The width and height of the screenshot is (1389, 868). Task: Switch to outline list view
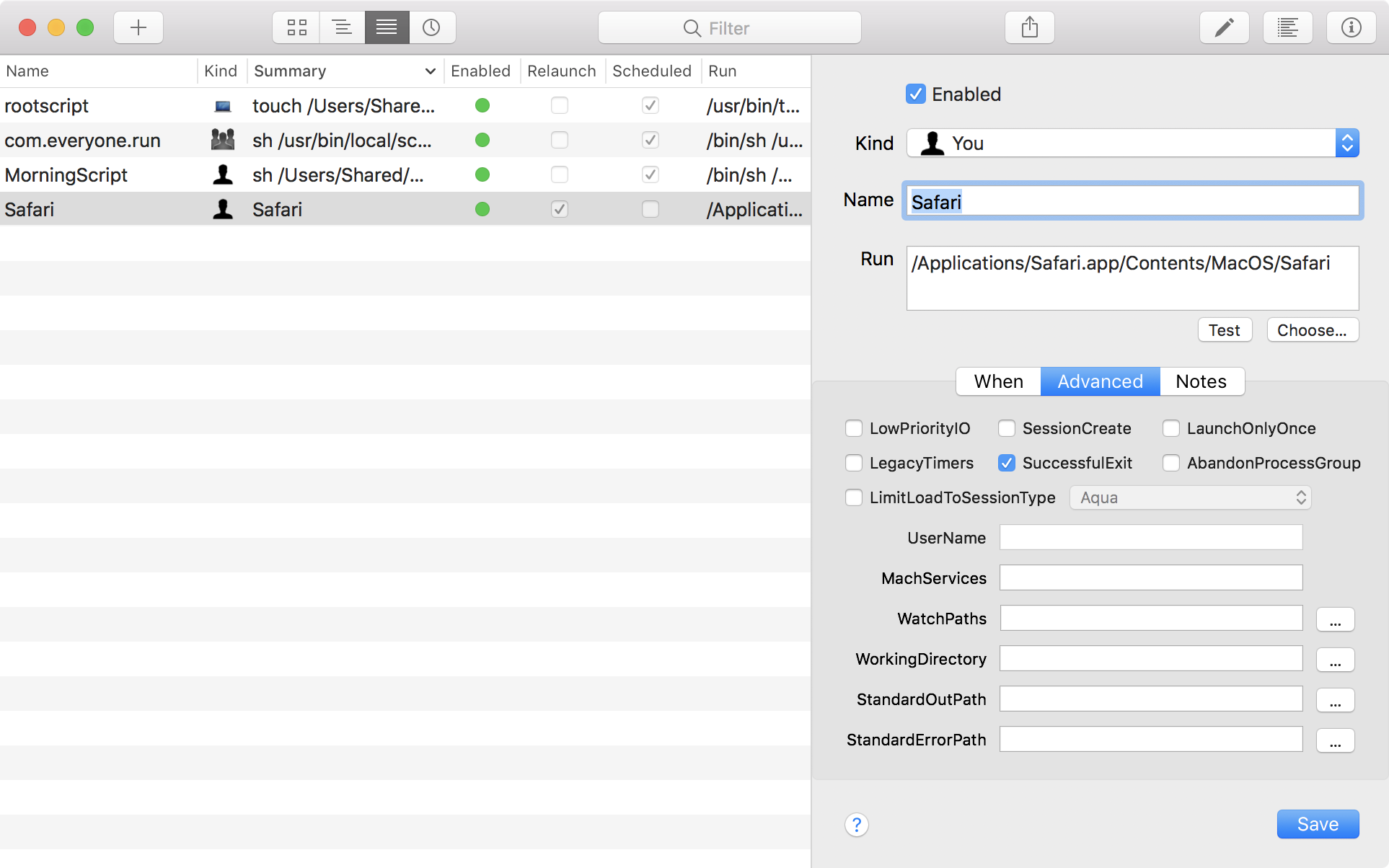[x=342, y=28]
